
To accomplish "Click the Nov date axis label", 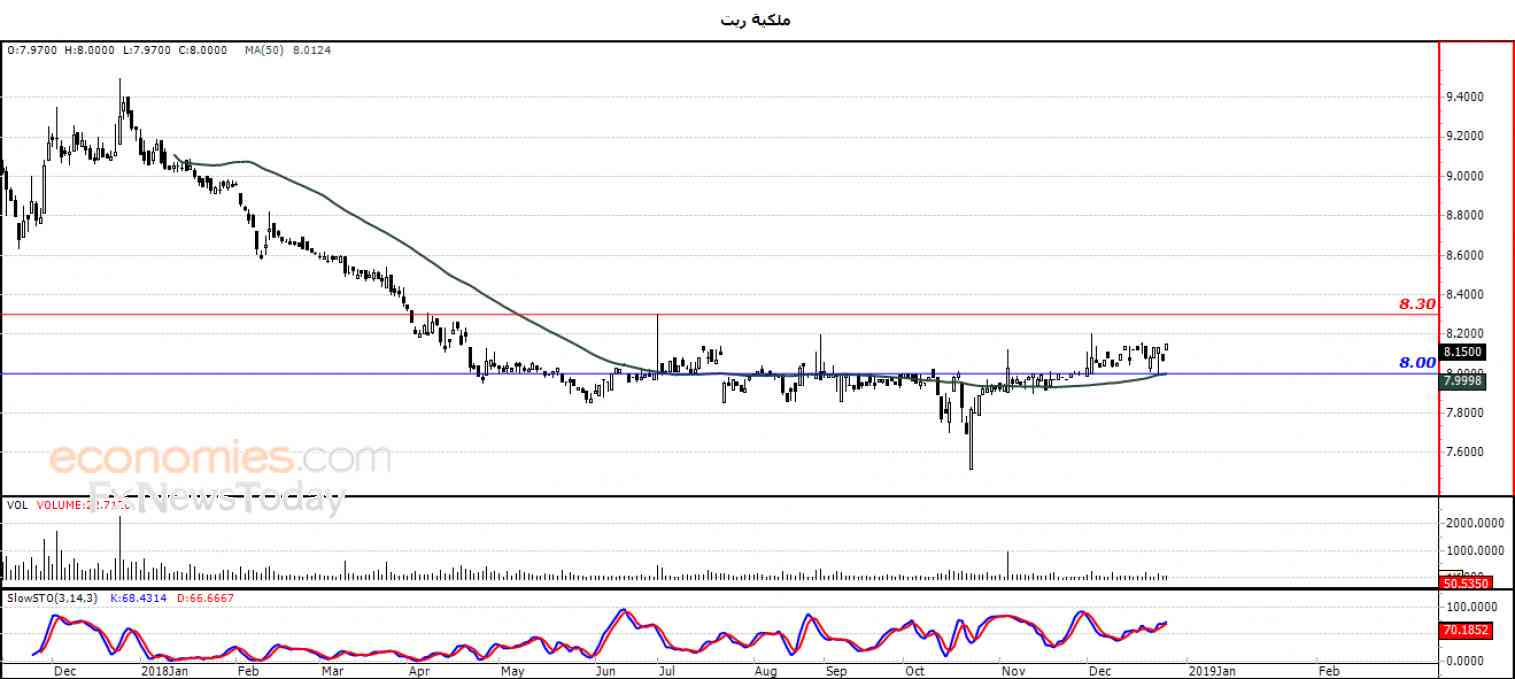I will pyautogui.click(x=1014, y=671).
